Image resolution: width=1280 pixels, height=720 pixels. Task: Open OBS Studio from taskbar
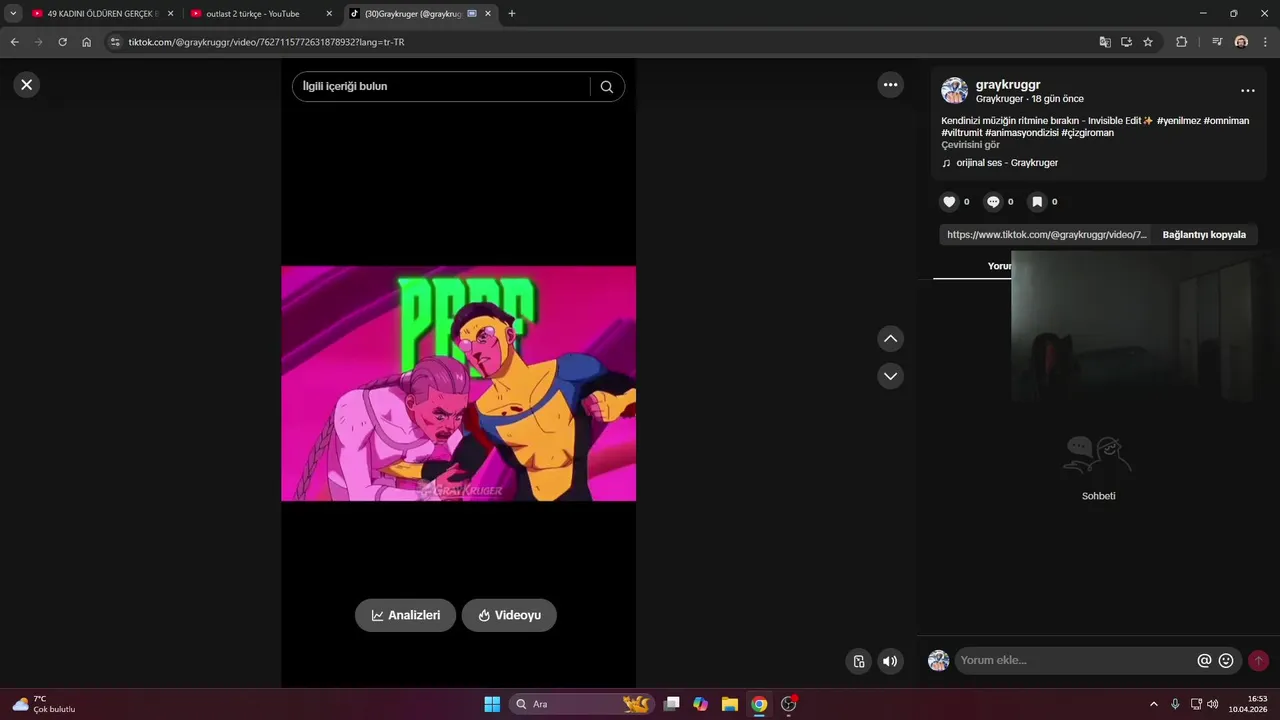point(788,704)
